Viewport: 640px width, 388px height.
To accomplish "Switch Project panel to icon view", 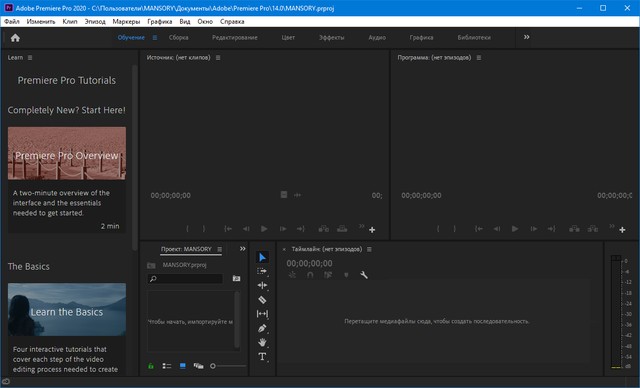I will pyautogui.click(x=182, y=366).
